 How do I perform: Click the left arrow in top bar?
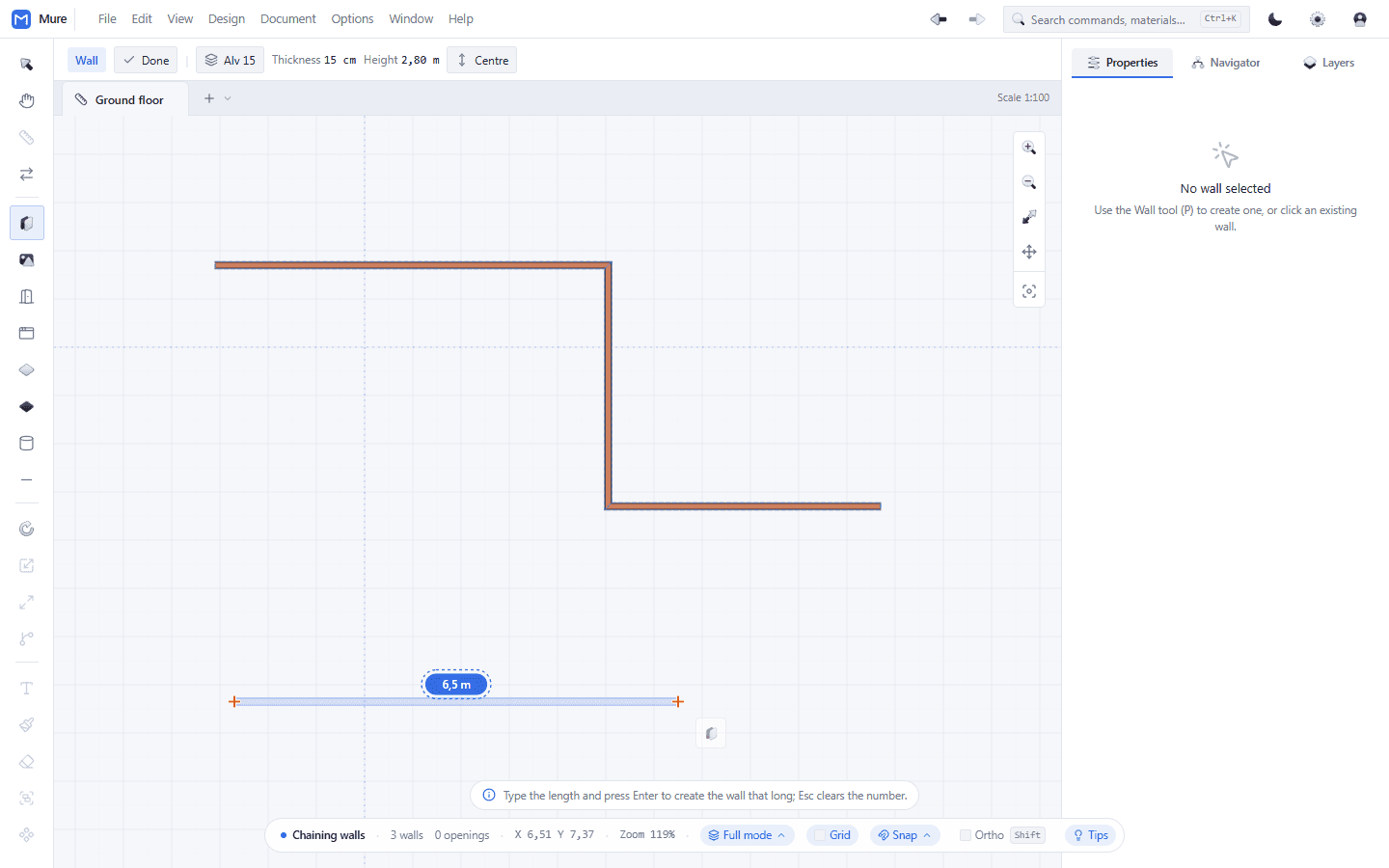939,19
